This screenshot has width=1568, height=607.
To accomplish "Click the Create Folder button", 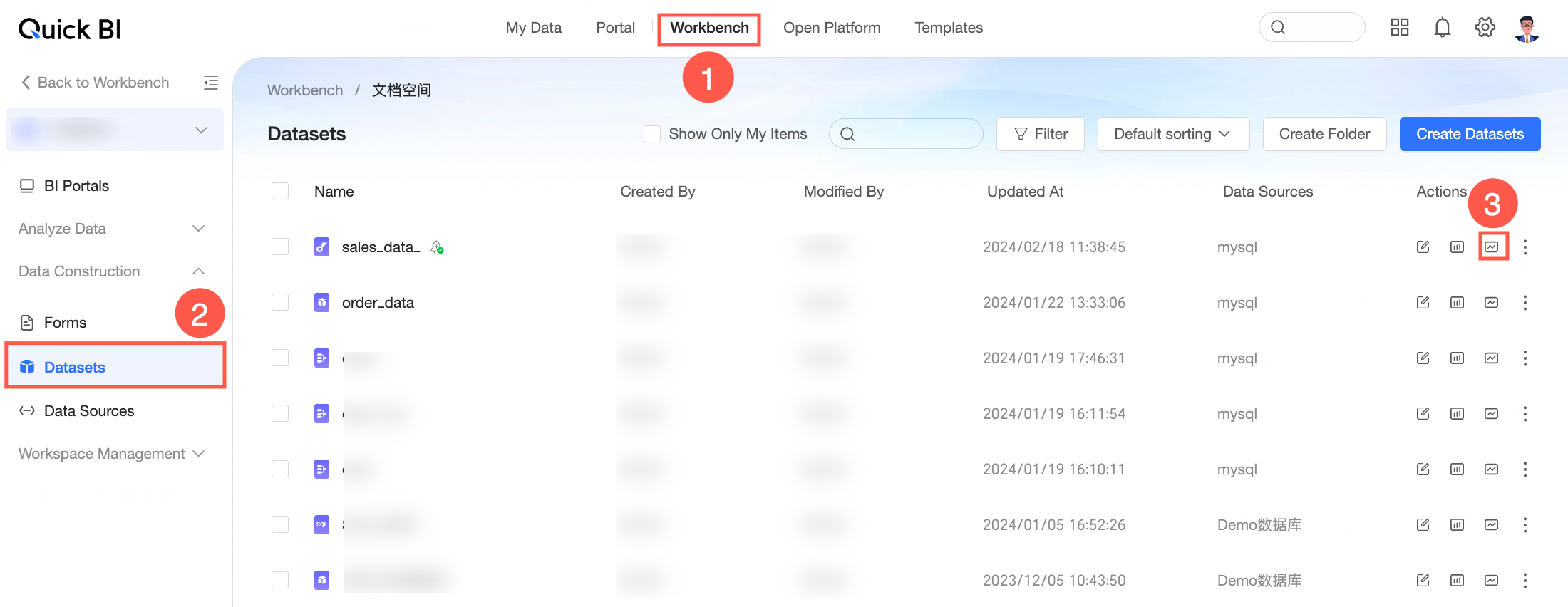I will pos(1325,134).
